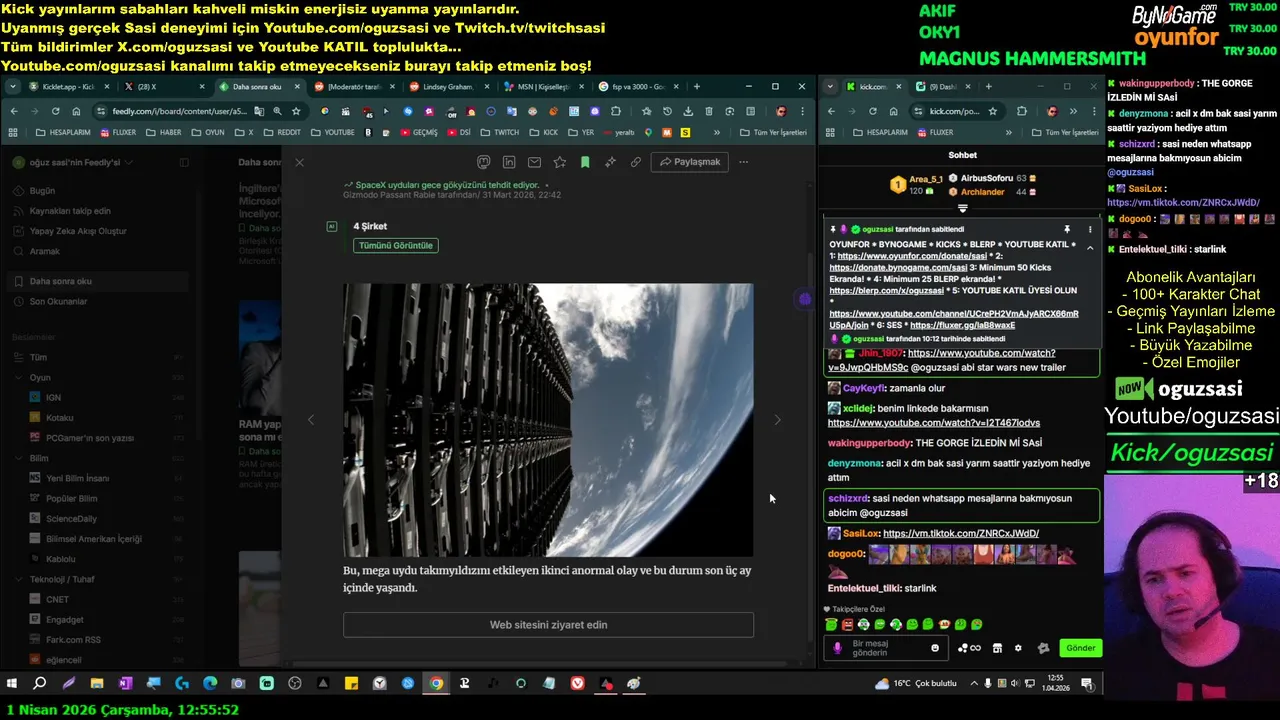Click the Gönder send button

pos(1080,648)
